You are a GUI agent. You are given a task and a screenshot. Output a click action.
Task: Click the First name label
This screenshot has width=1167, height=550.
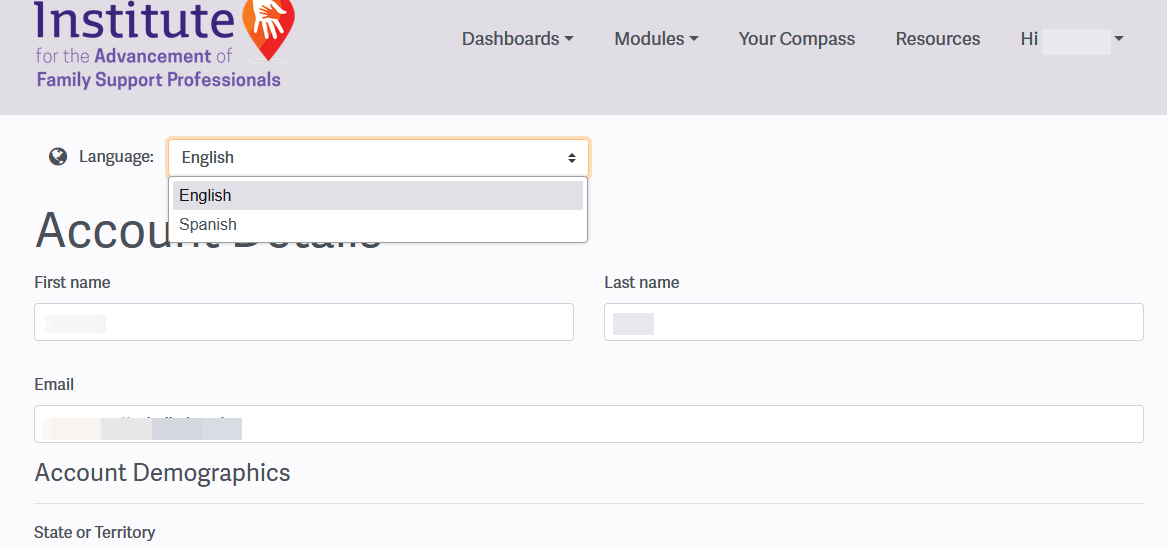[x=72, y=283]
